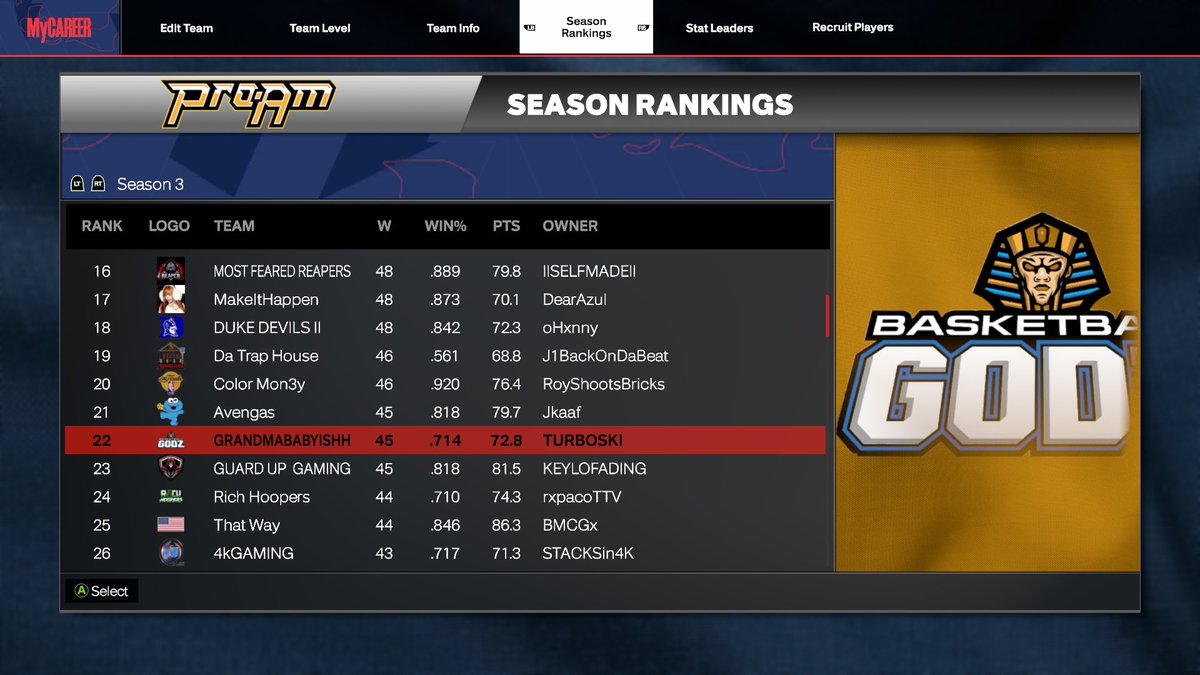Click the Basketball Godz team banner image
The width and height of the screenshot is (1200, 675).
987,352
